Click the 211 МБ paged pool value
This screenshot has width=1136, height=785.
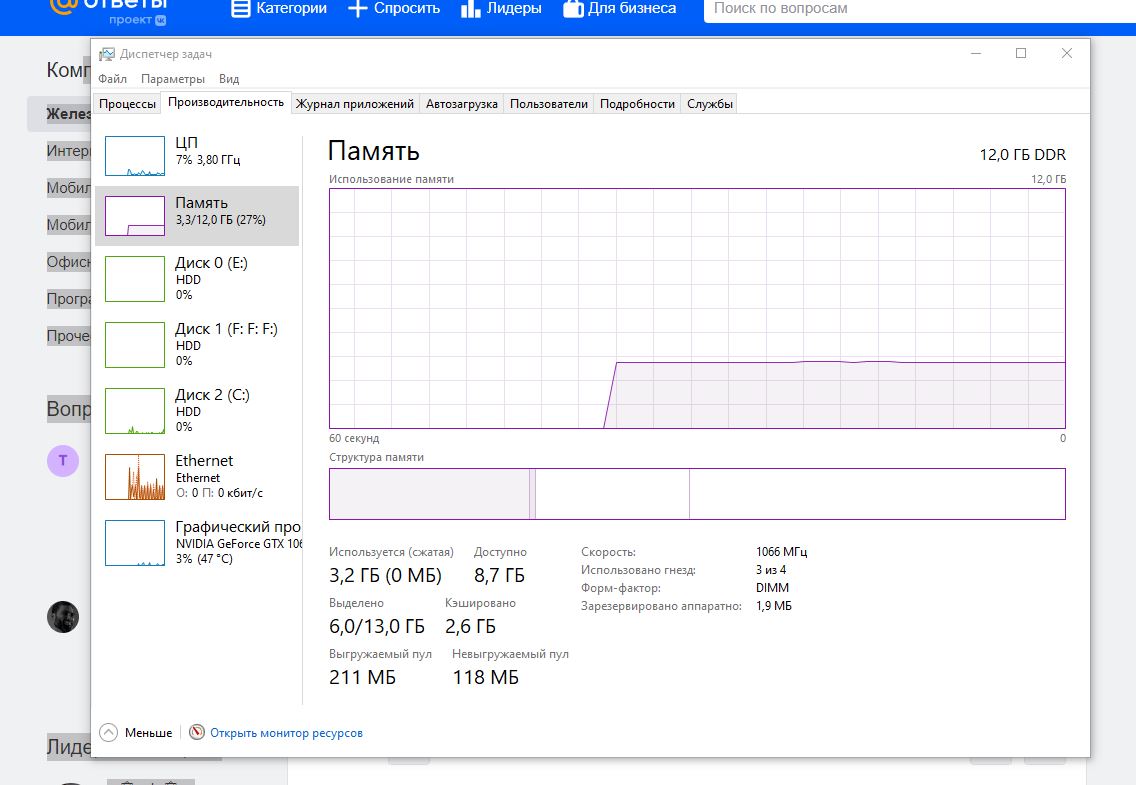pos(362,677)
